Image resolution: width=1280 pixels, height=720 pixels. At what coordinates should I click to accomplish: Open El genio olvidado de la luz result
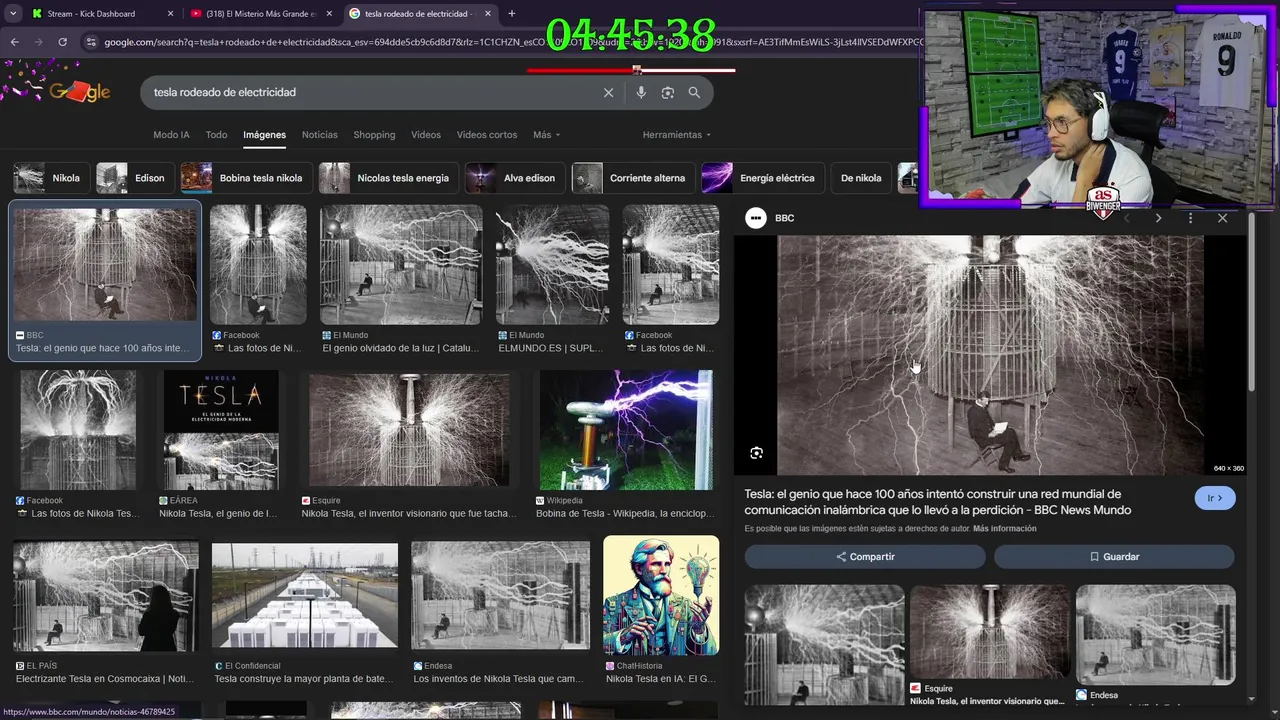click(x=401, y=265)
